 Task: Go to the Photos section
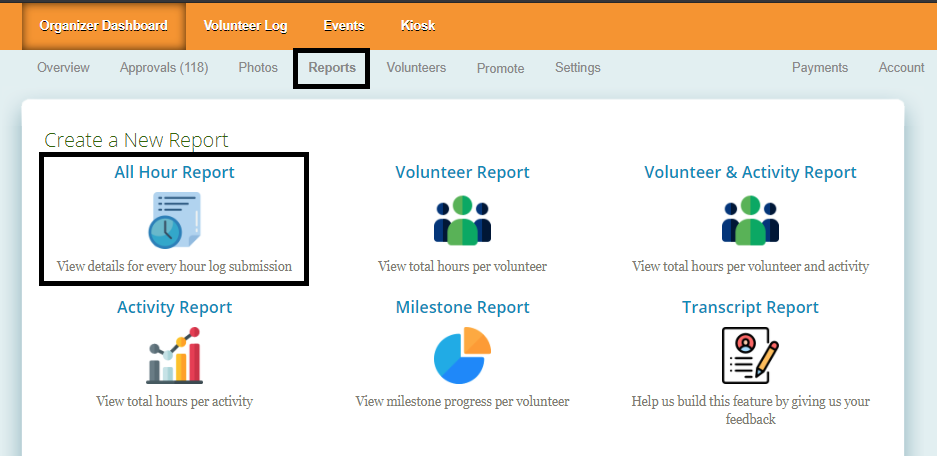[x=258, y=68]
